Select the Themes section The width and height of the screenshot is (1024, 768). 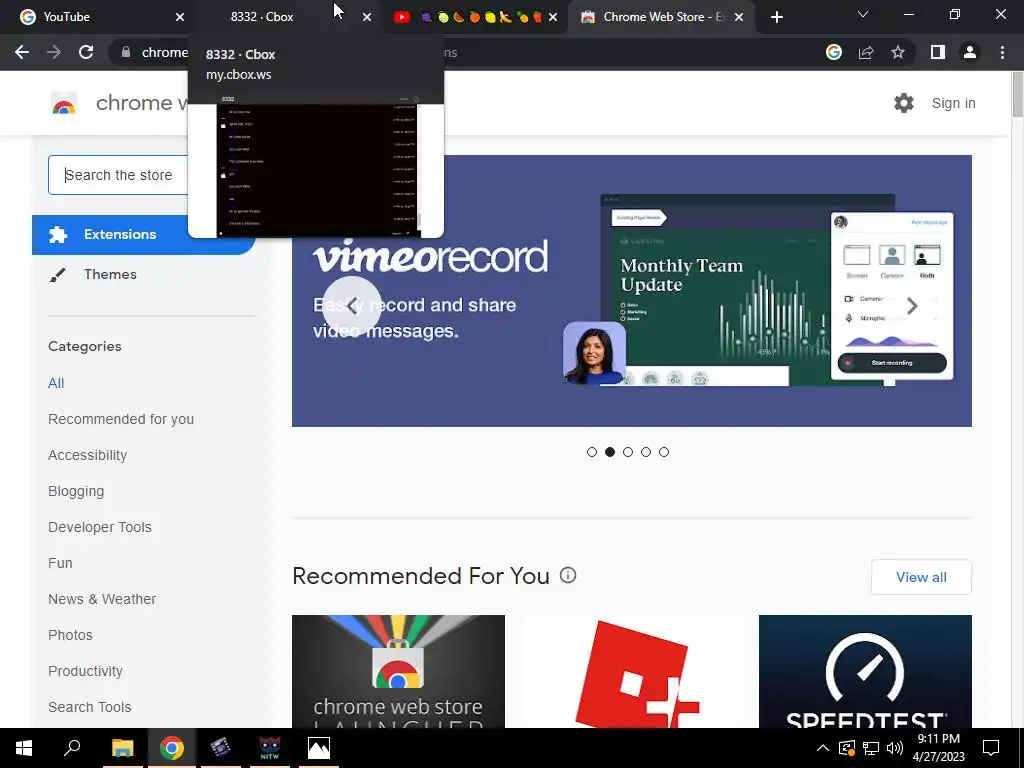tap(110, 274)
